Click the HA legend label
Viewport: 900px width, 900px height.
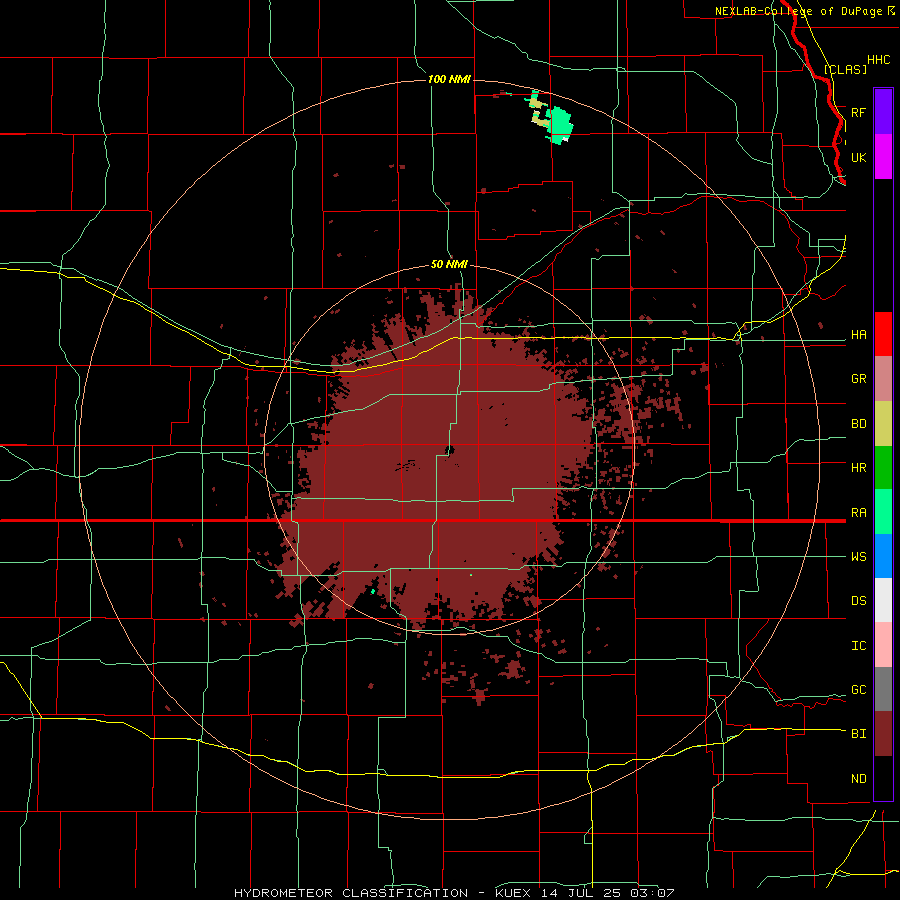(859, 335)
